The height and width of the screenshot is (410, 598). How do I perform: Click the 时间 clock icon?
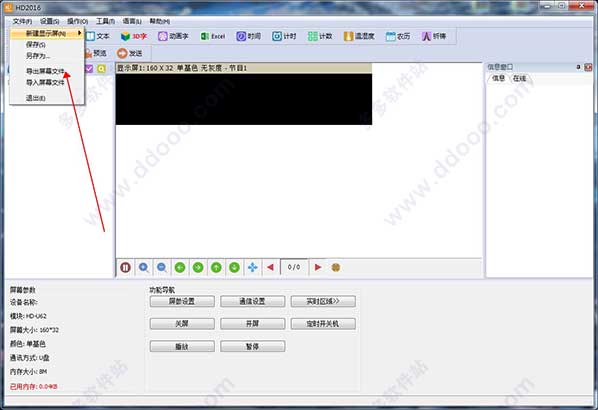pos(241,36)
